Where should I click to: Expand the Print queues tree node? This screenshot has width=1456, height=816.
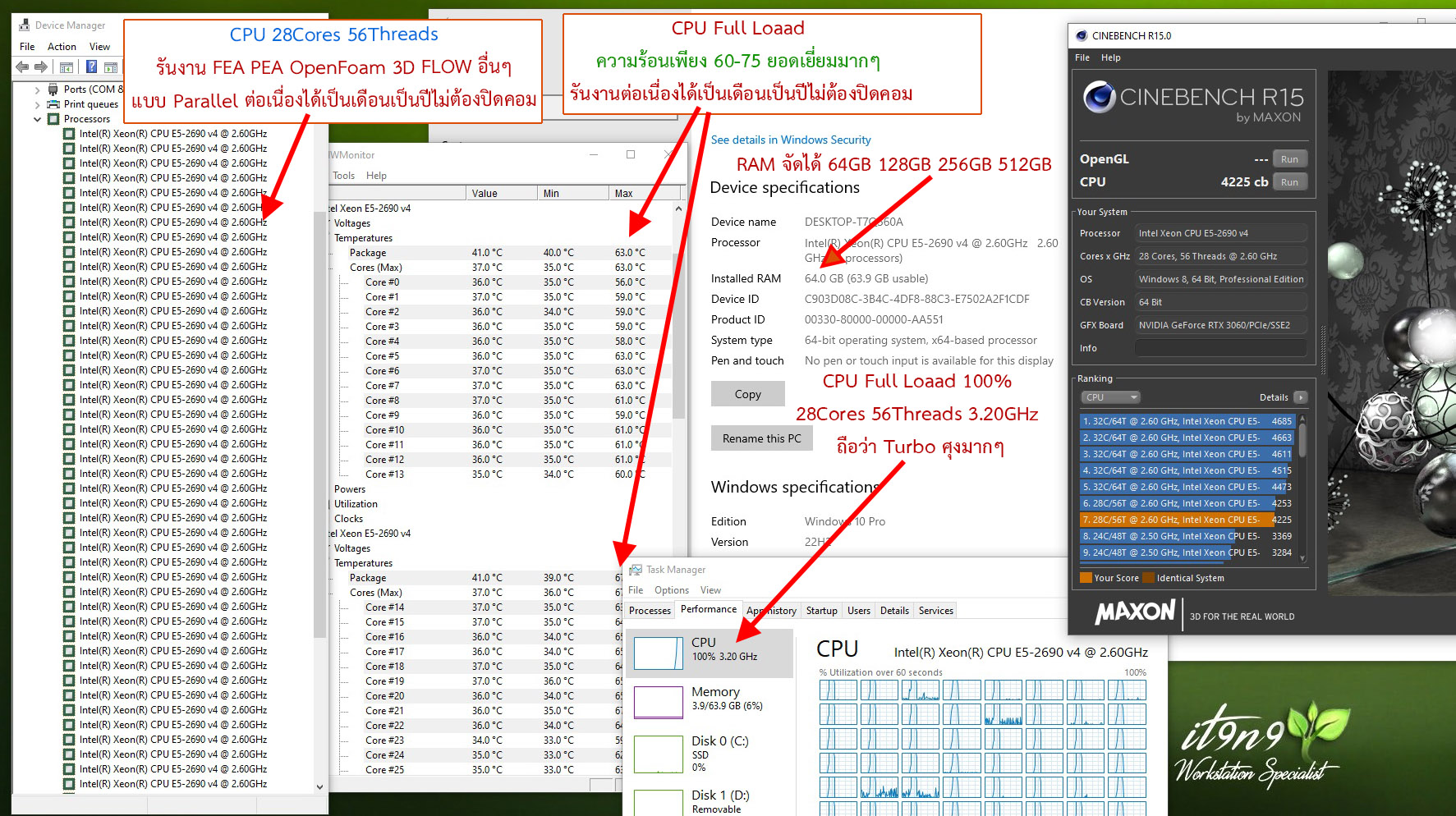pos(37,104)
